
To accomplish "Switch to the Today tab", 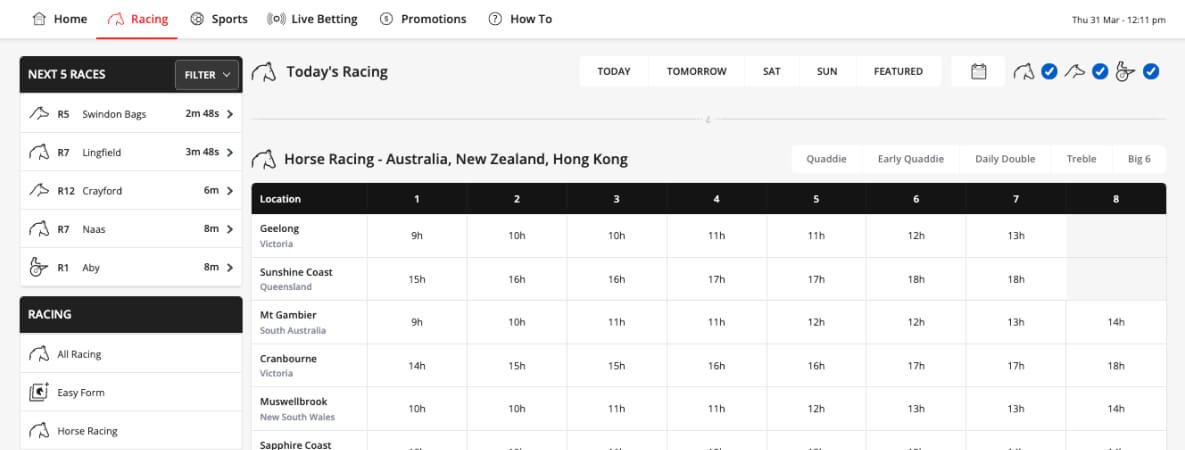I will 614,71.
